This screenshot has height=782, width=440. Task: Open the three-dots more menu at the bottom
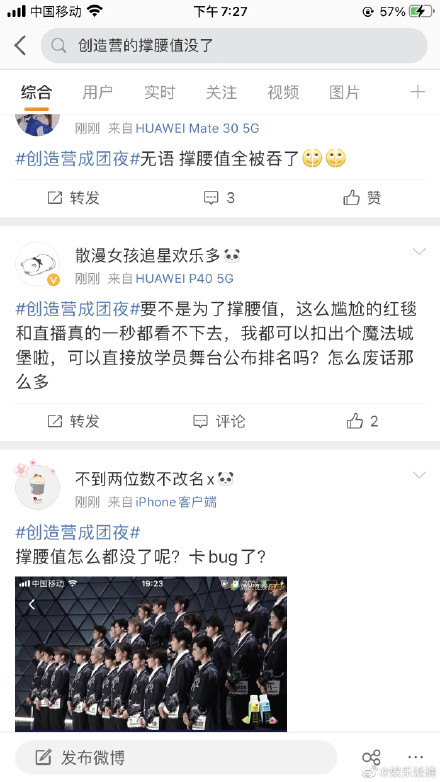[x=415, y=757]
